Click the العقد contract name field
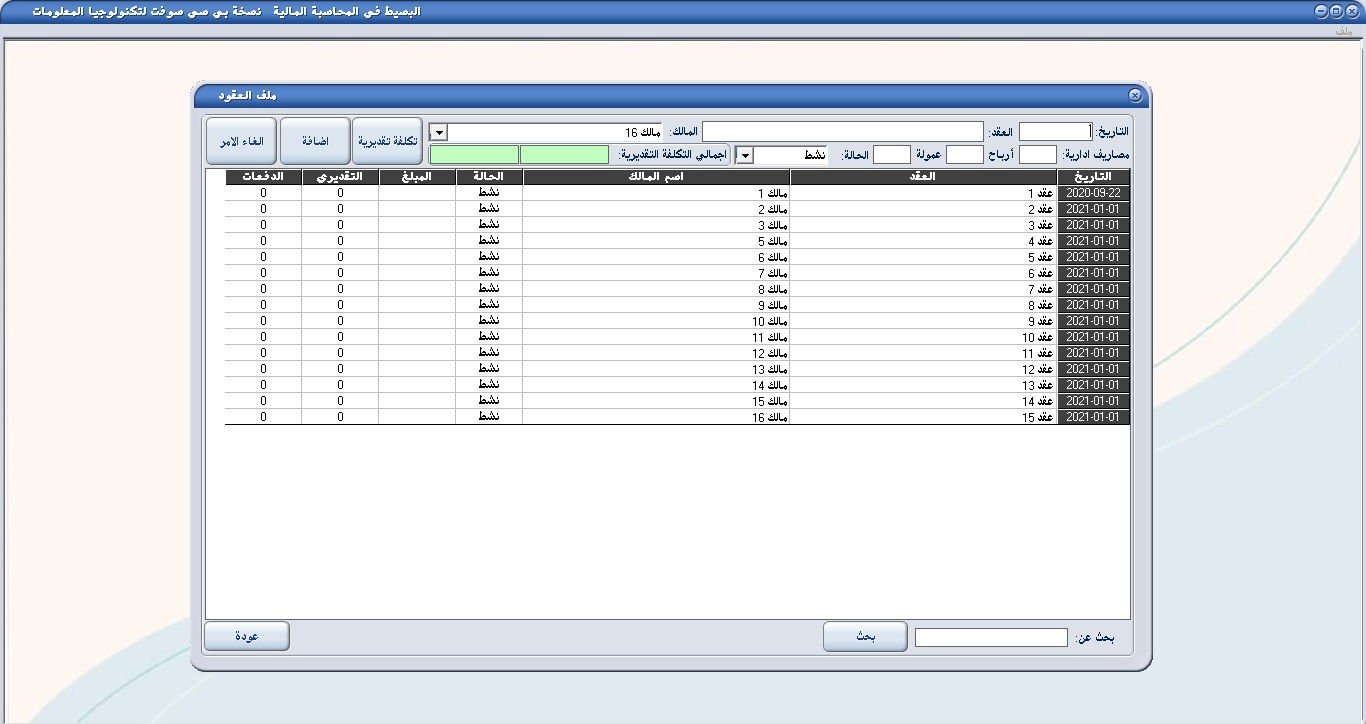 pos(843,132)
